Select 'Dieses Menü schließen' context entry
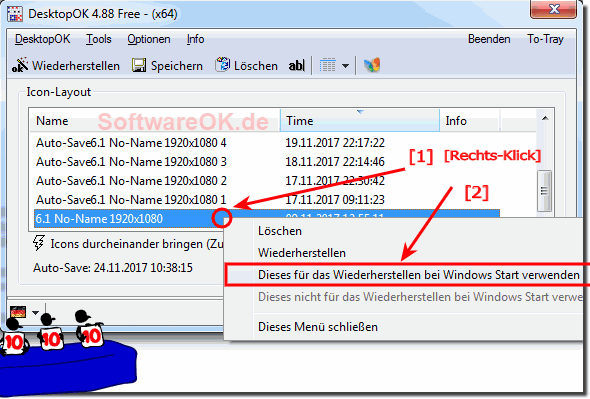Screen dimensions: 590x399 pyautogui.click(x=318, y=327)
